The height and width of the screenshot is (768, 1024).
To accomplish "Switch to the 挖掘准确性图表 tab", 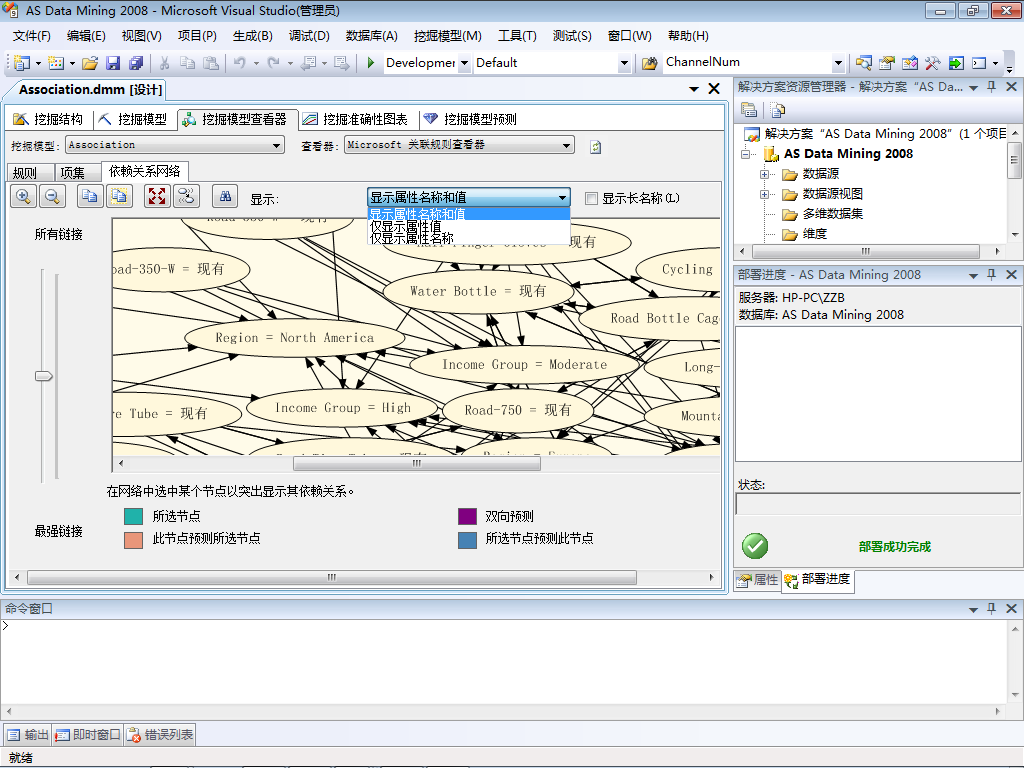I will tap(356, 119).
